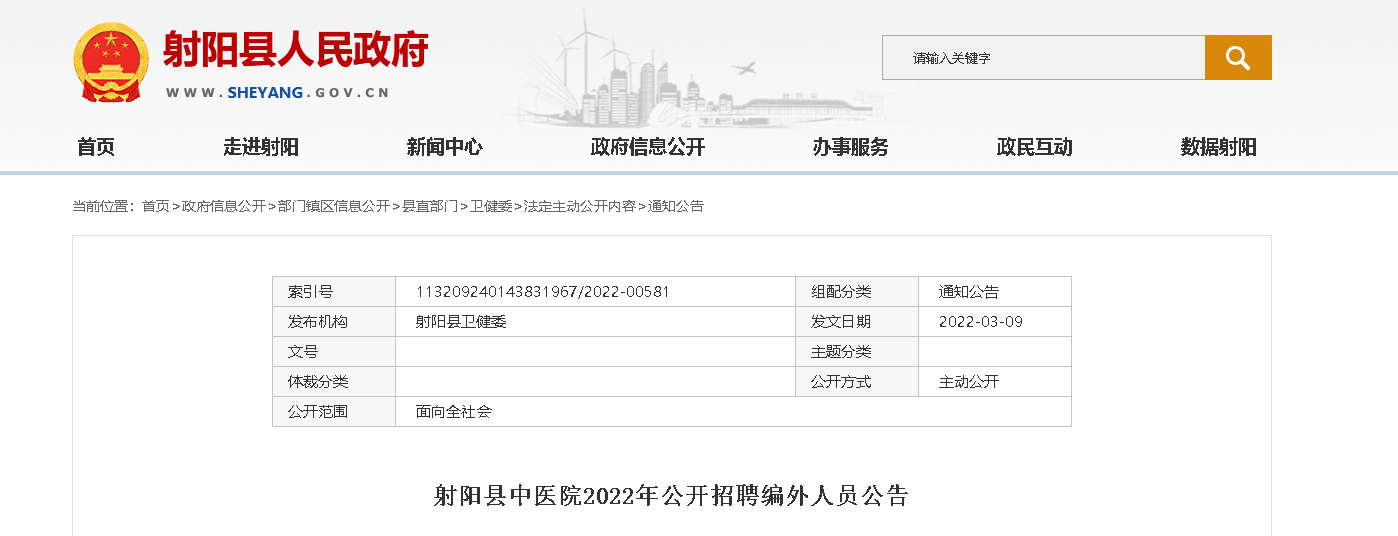
Task: Click 卫健委 breadcrumb link
Action: (491, 206)
